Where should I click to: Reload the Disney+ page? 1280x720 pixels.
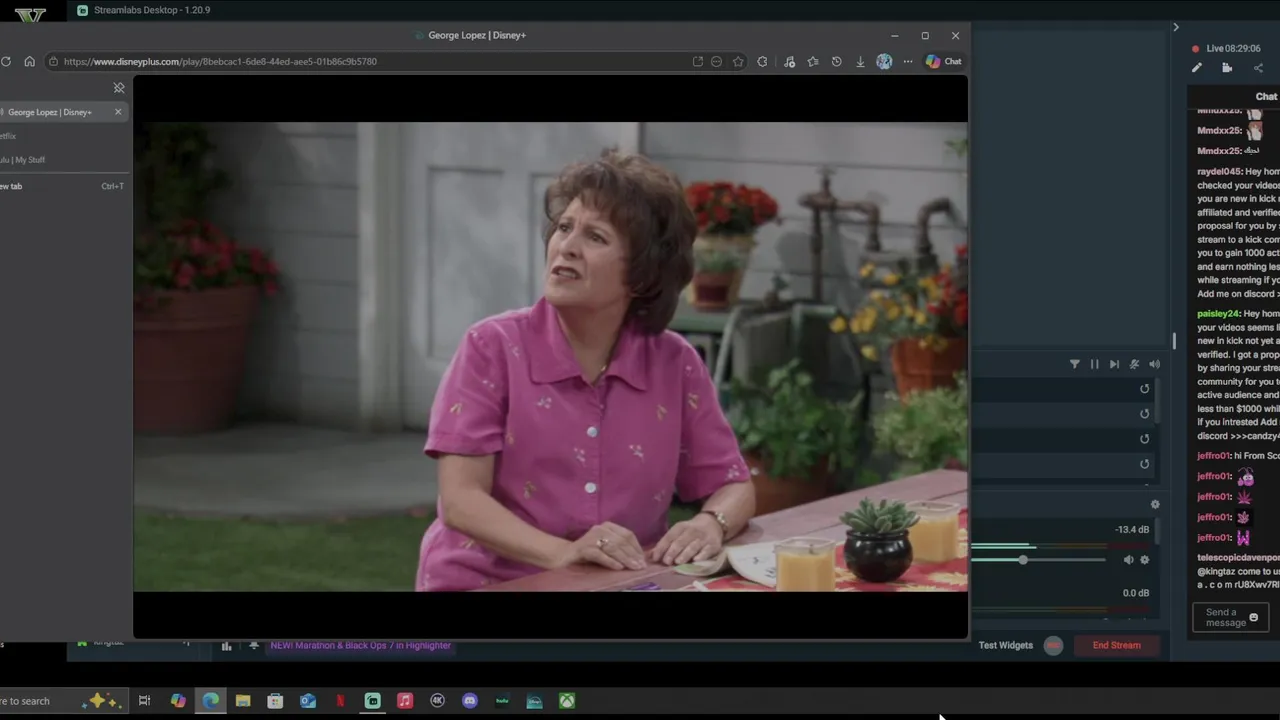(6, 61)
